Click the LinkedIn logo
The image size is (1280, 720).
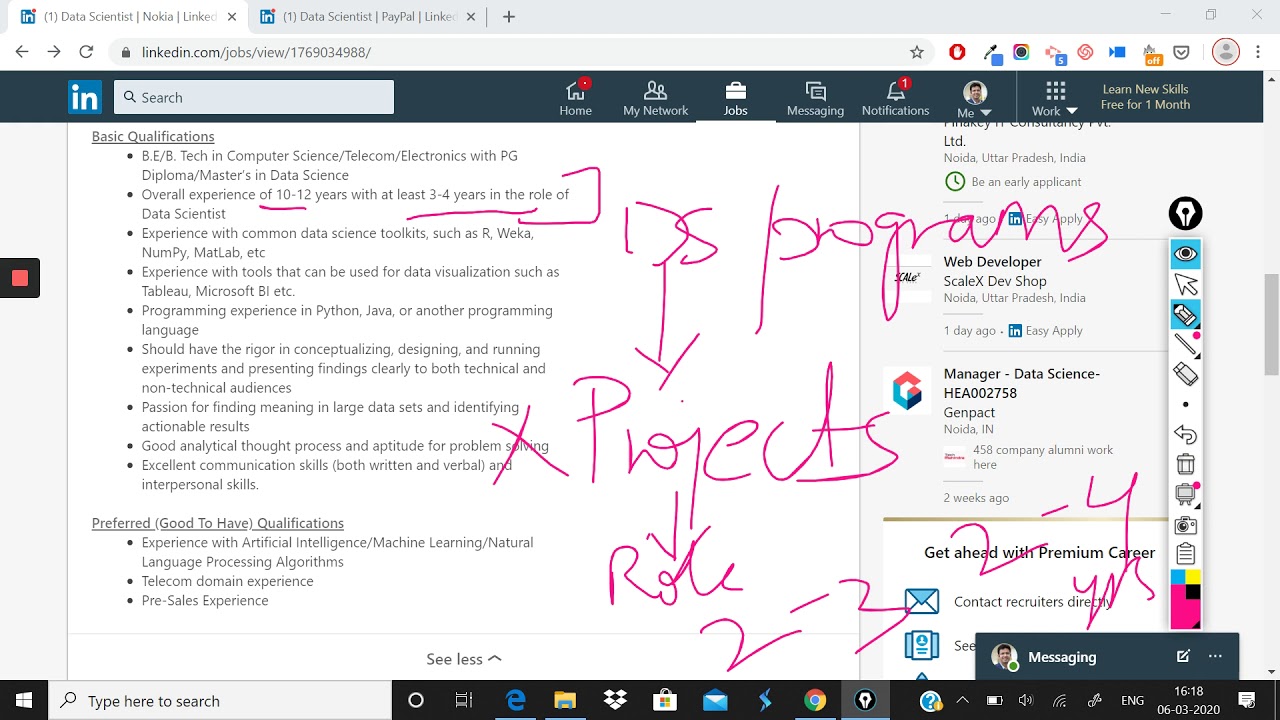(85, 97)
